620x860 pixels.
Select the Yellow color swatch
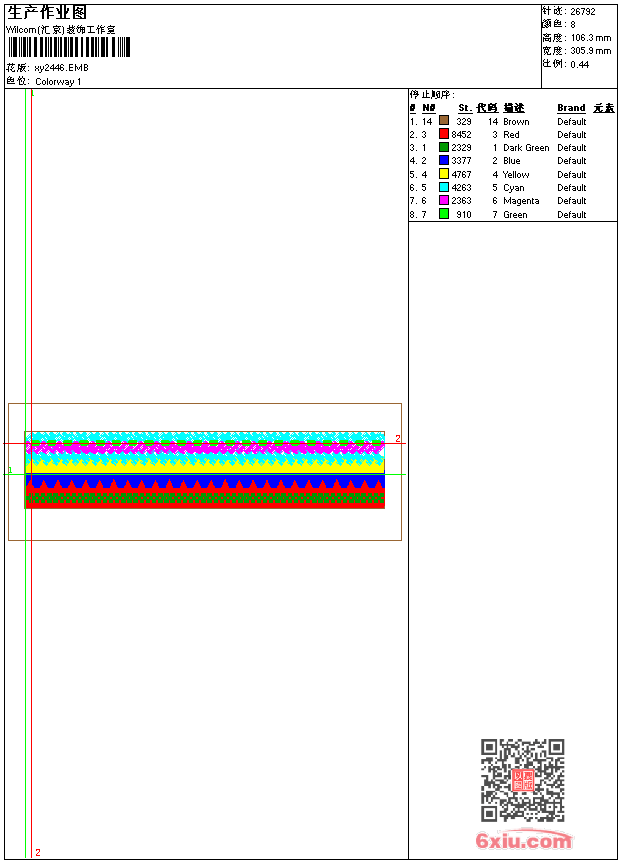(444, 174)
